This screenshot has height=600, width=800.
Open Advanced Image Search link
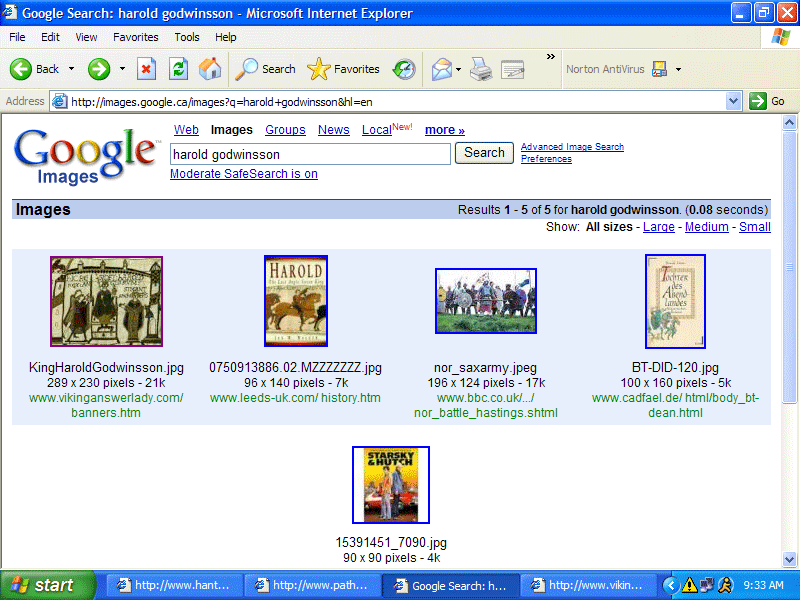click(x=572, y=147)
